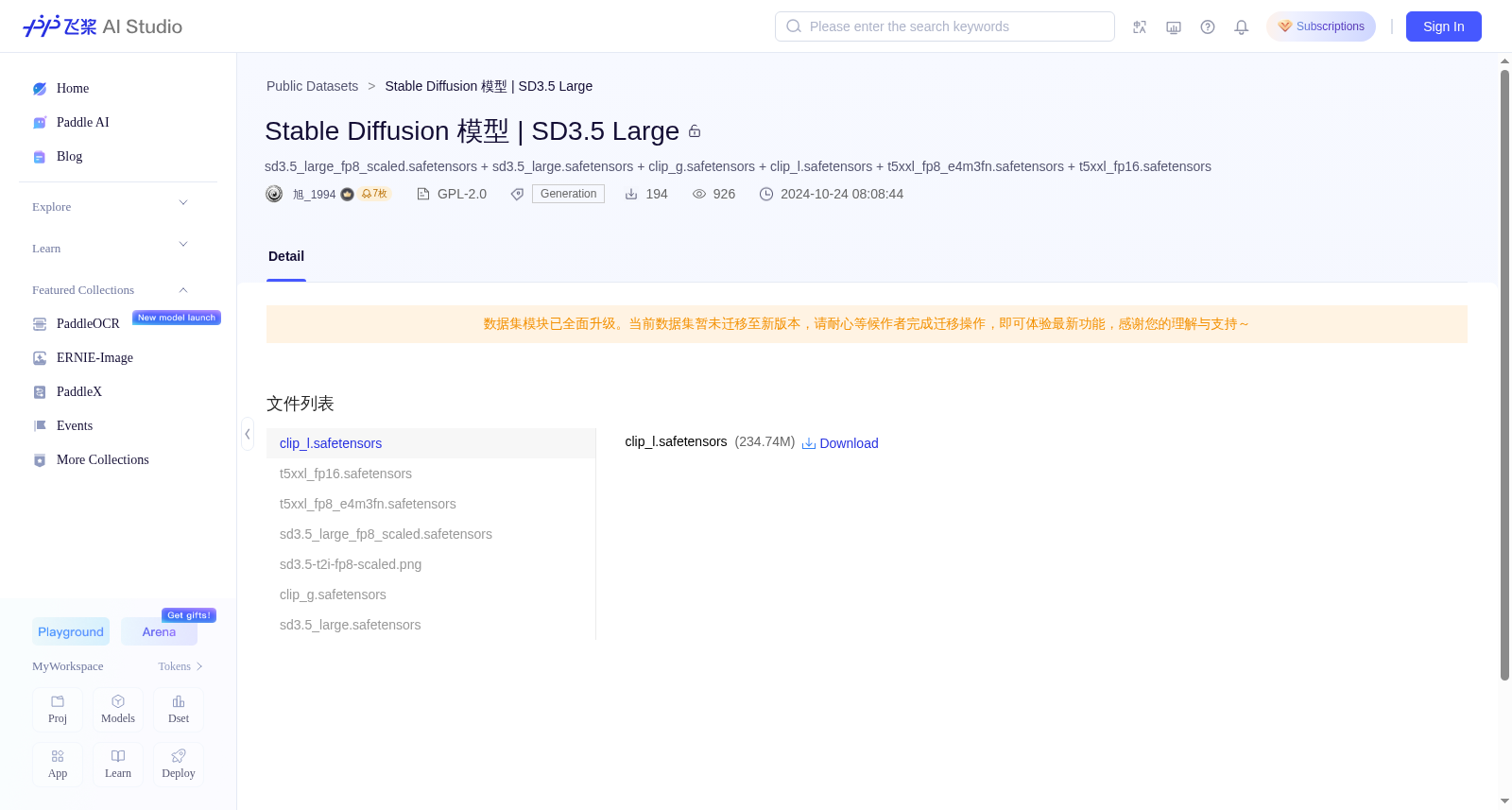Go to Public Datasets breadcrumb
The width and height of the screenshot is (1512, 810).
pyautogui.click(x=312, y=86)
